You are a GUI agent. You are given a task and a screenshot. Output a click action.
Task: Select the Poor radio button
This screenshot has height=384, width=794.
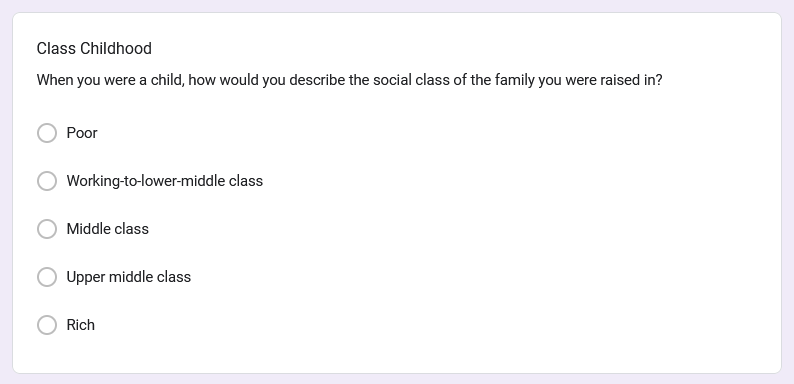coord(47,133)
